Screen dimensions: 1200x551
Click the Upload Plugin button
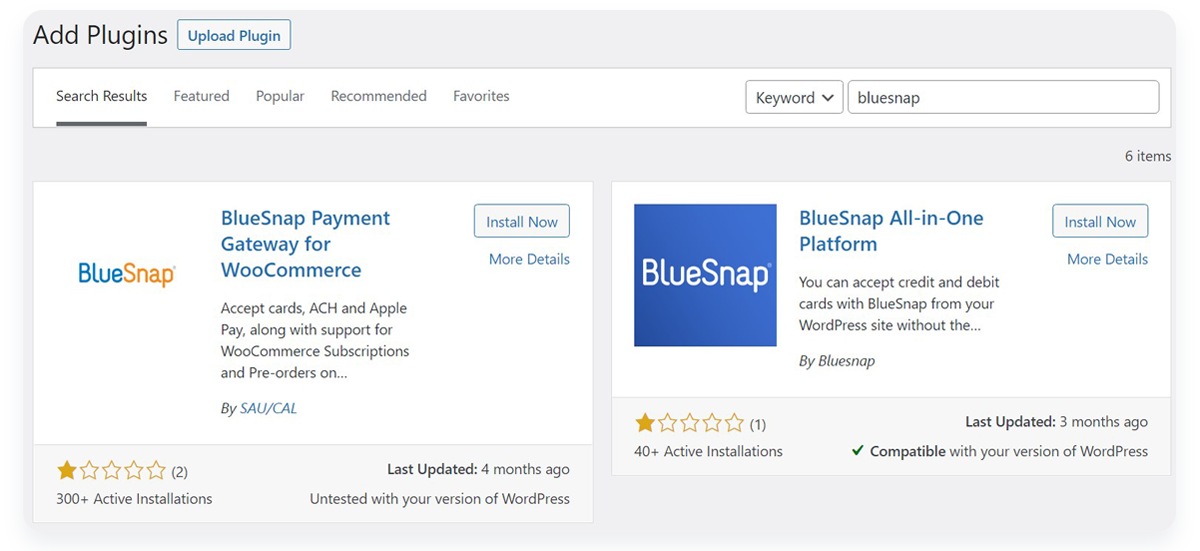pyautogui.click(x=234, y=35)
